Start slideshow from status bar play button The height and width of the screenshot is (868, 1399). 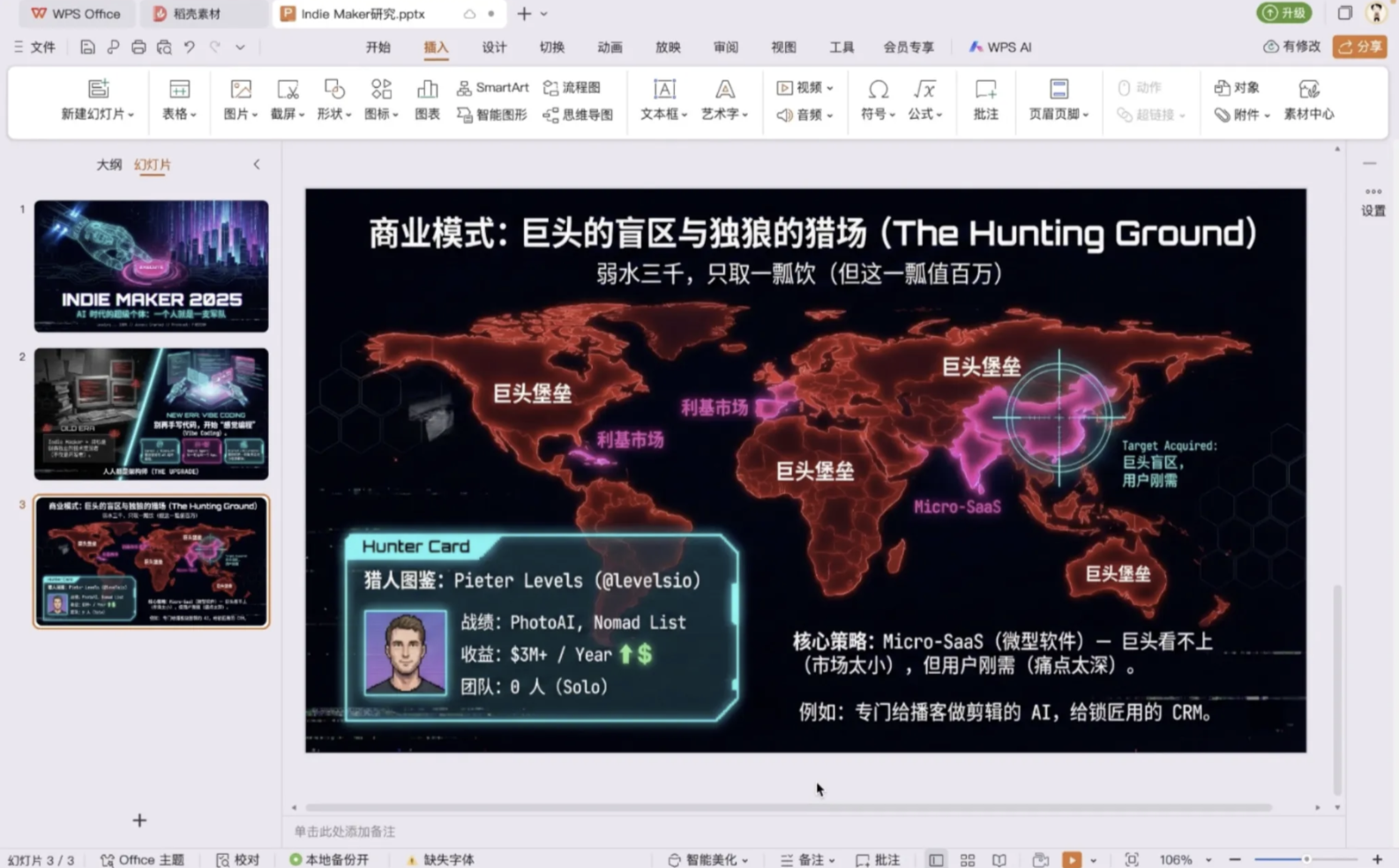tap(1071, 860)
